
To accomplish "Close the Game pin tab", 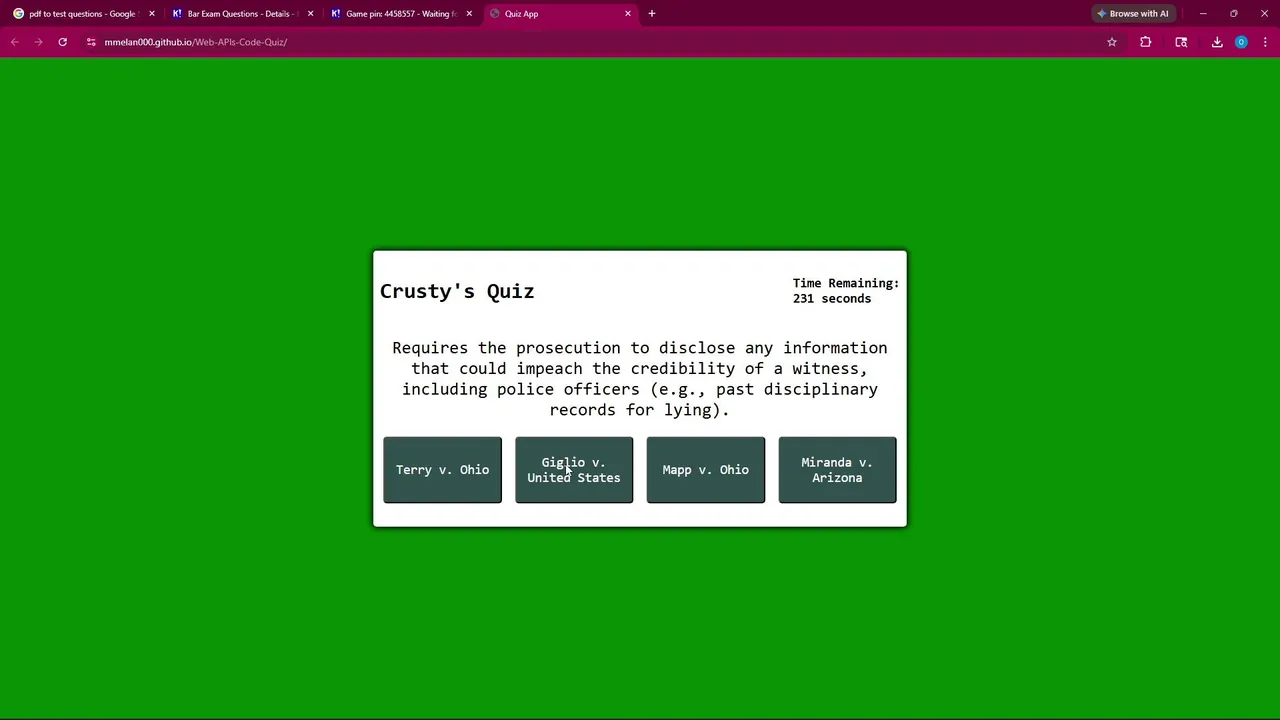I will click(469, 14).
